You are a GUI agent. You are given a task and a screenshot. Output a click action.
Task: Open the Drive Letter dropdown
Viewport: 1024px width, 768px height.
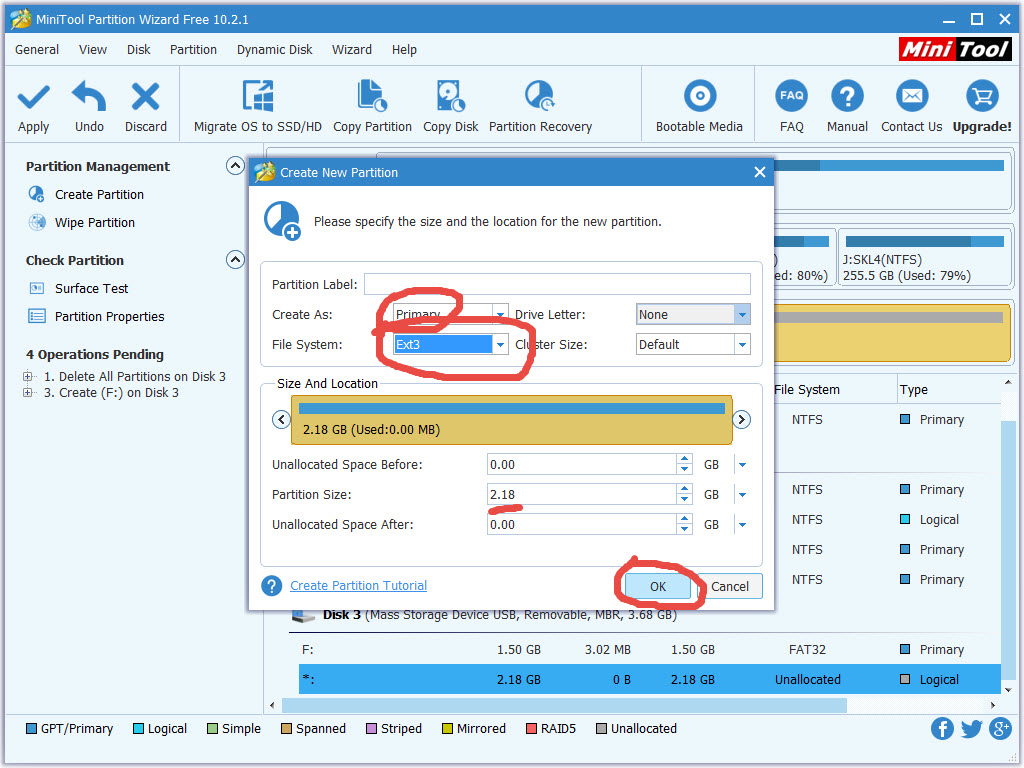pos(741,314)
